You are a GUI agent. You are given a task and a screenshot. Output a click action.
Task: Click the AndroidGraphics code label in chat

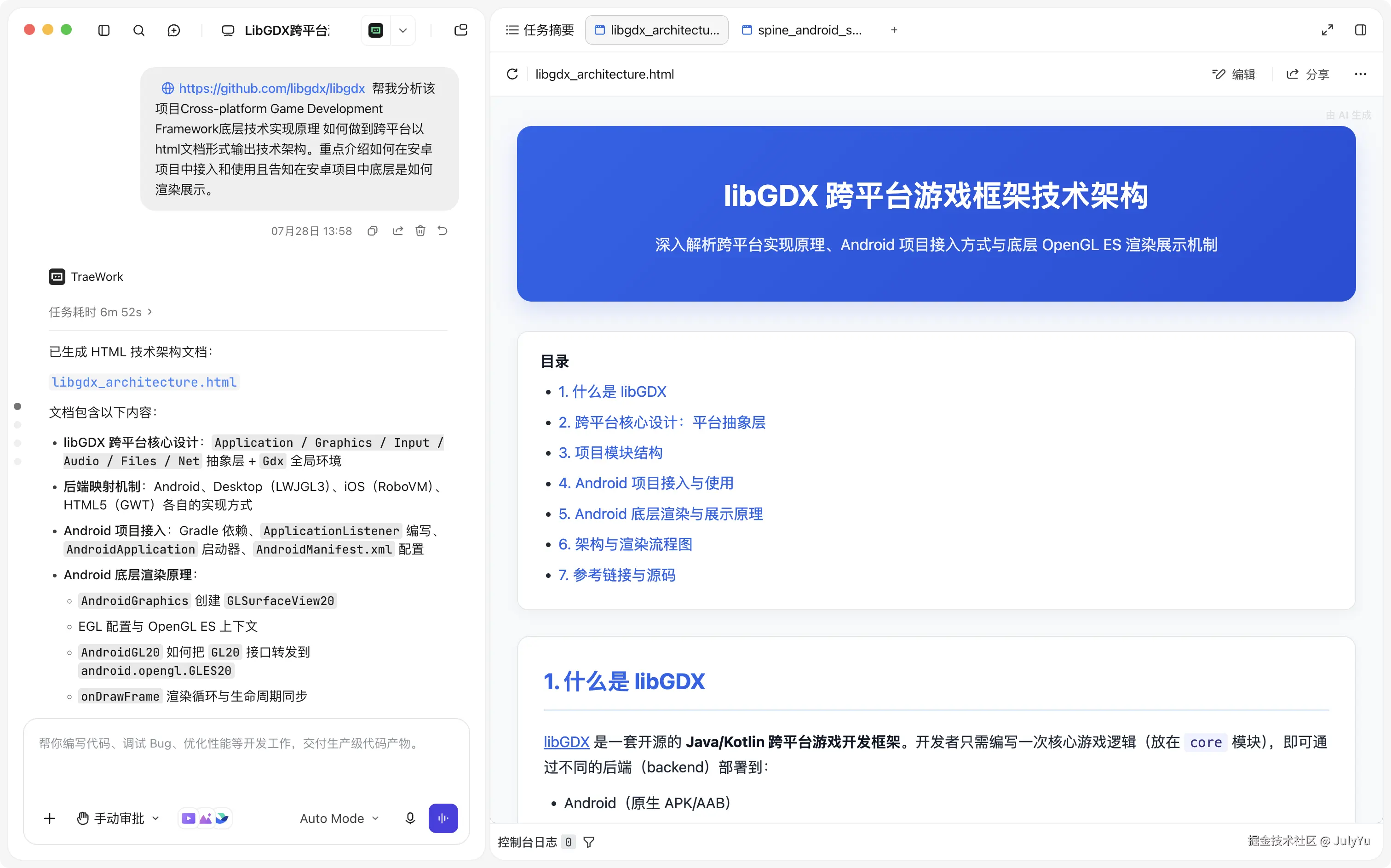coord(134,600)
